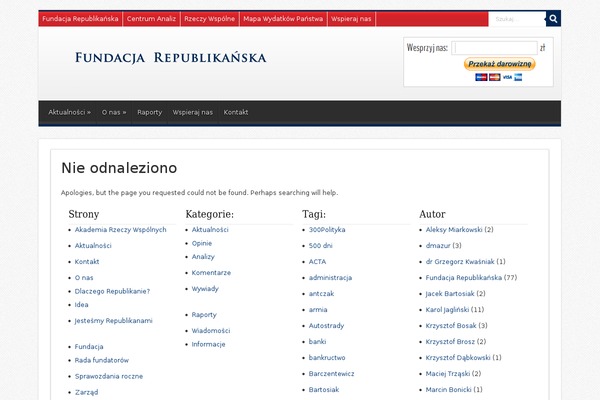The image size is (600, 400).
Task: Focus the Szukaj search field
Action: coord(517,19)
